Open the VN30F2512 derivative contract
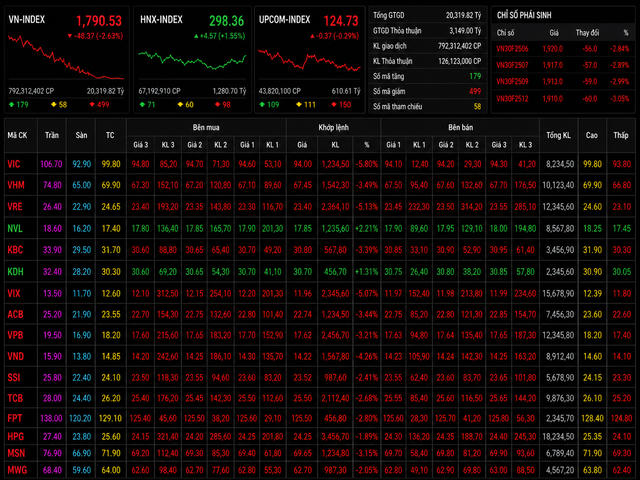Image resolution: width=640 pixels, height=480 pixels. tap(512, 99)
